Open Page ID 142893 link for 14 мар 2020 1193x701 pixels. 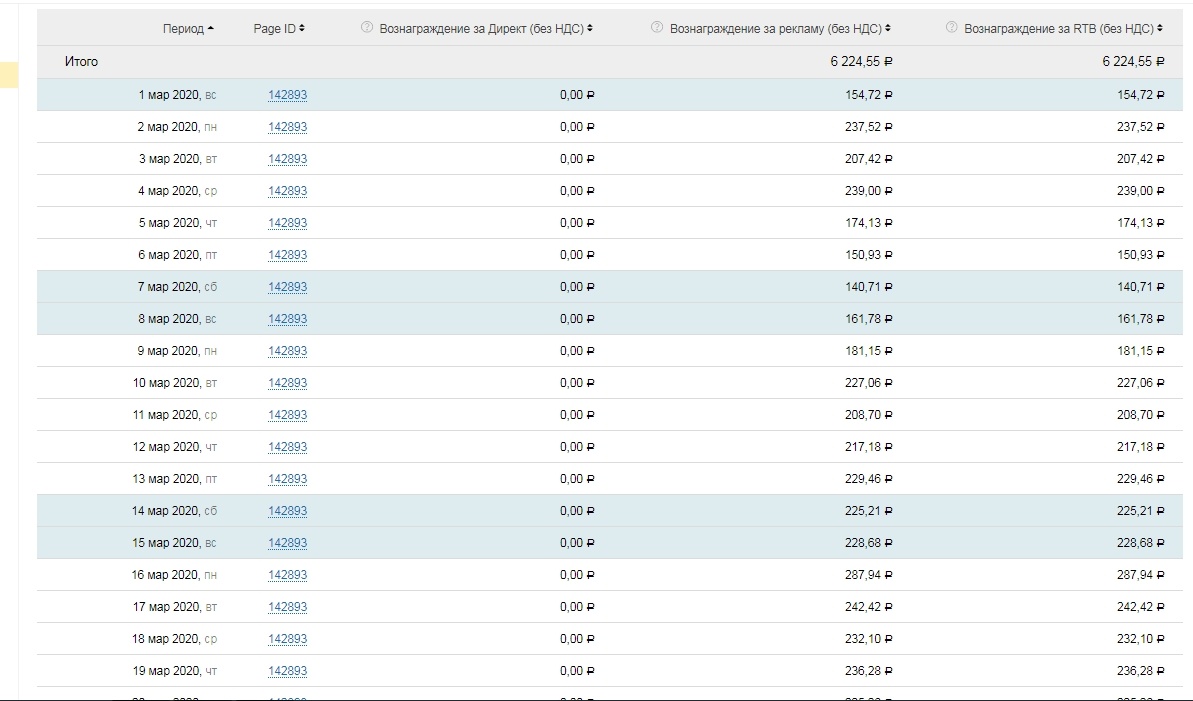tap(288, 511)
